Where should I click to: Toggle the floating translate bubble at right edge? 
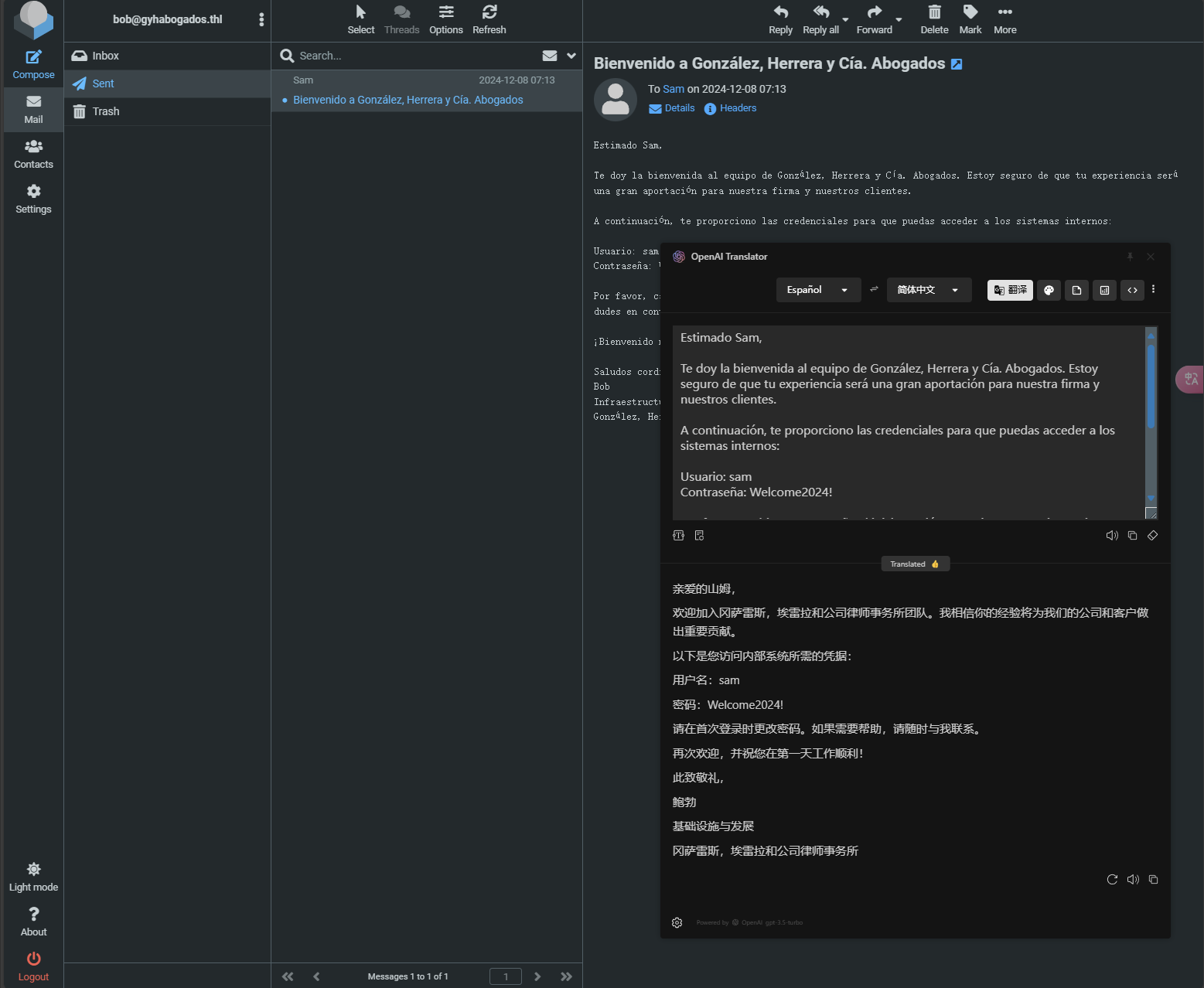point(1190,379)
